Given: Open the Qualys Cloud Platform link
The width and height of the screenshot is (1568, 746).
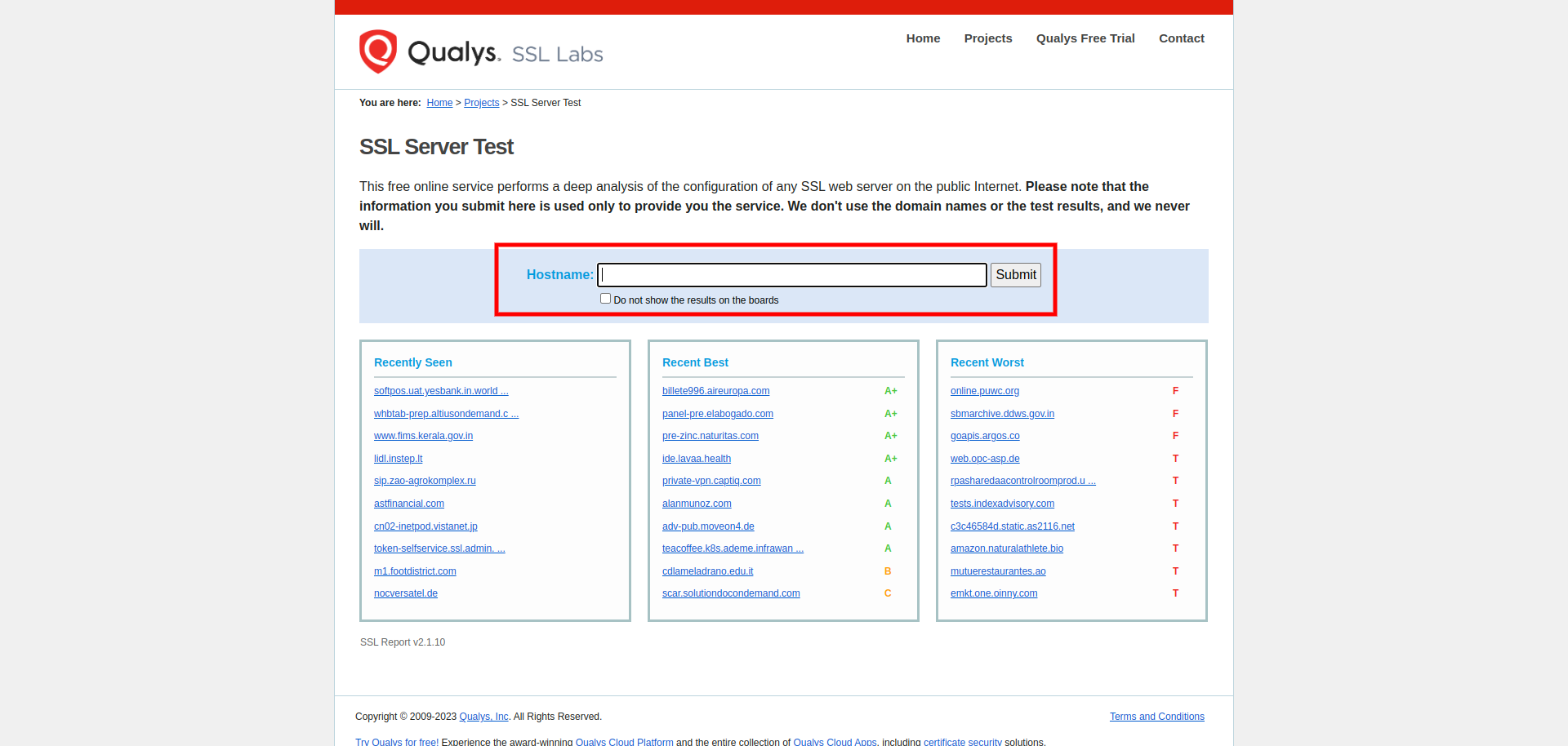Looking at the screenshot, I should pos(624,741).
